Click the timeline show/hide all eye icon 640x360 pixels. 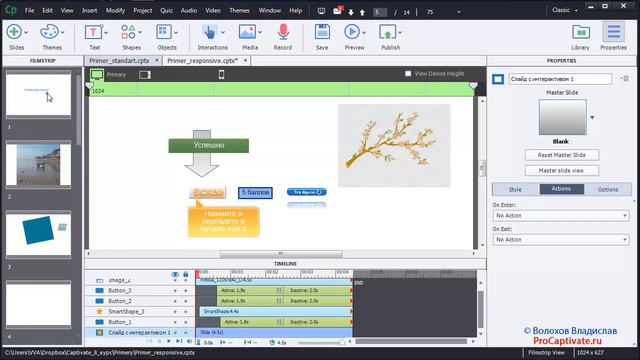tap(175, 274)
